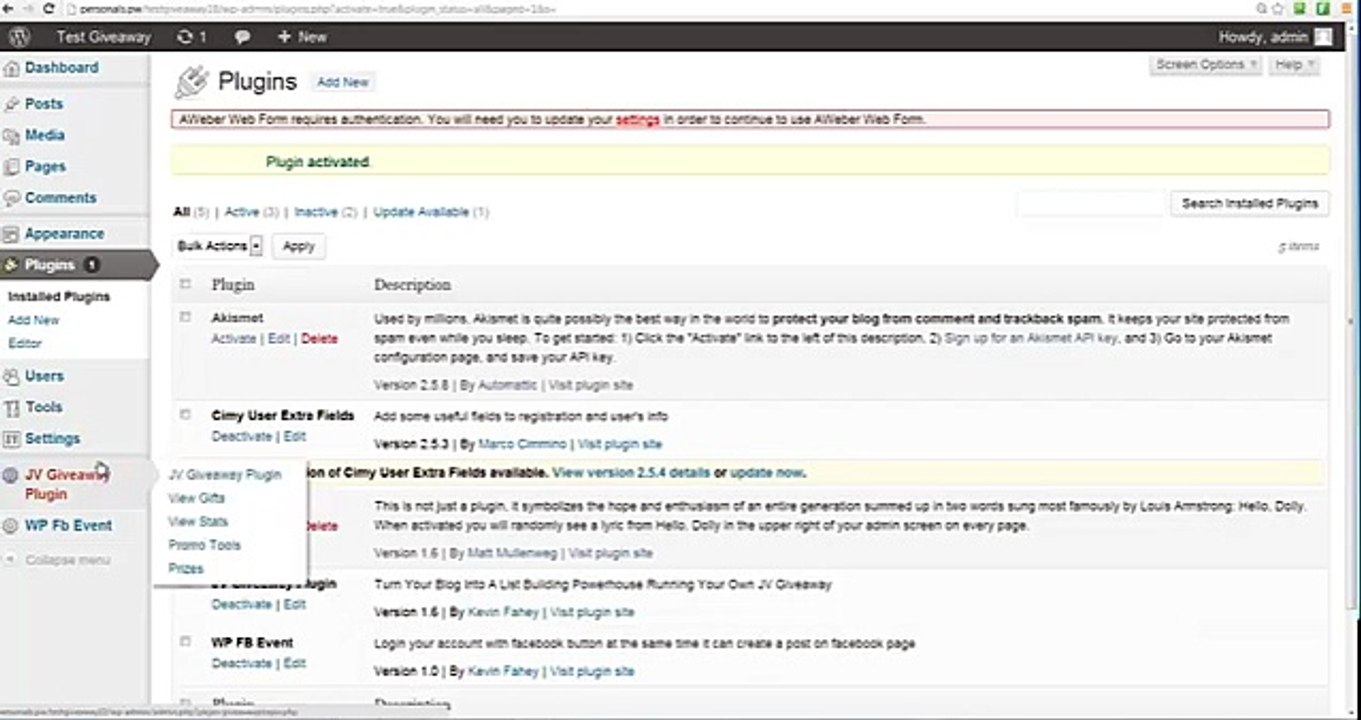Select View Gifts from flyout menu
1361x720 pixels.
point(197,498)
